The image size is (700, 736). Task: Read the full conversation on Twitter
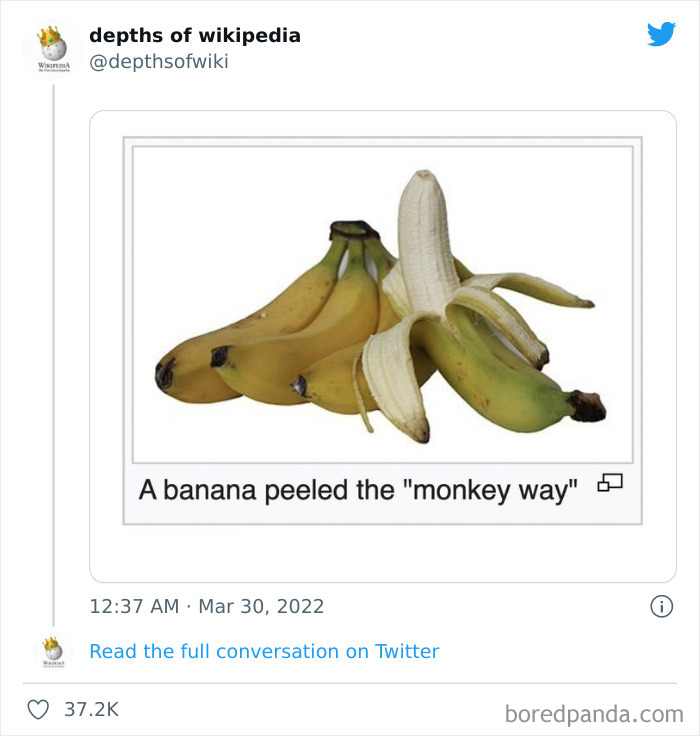(264, 651)
